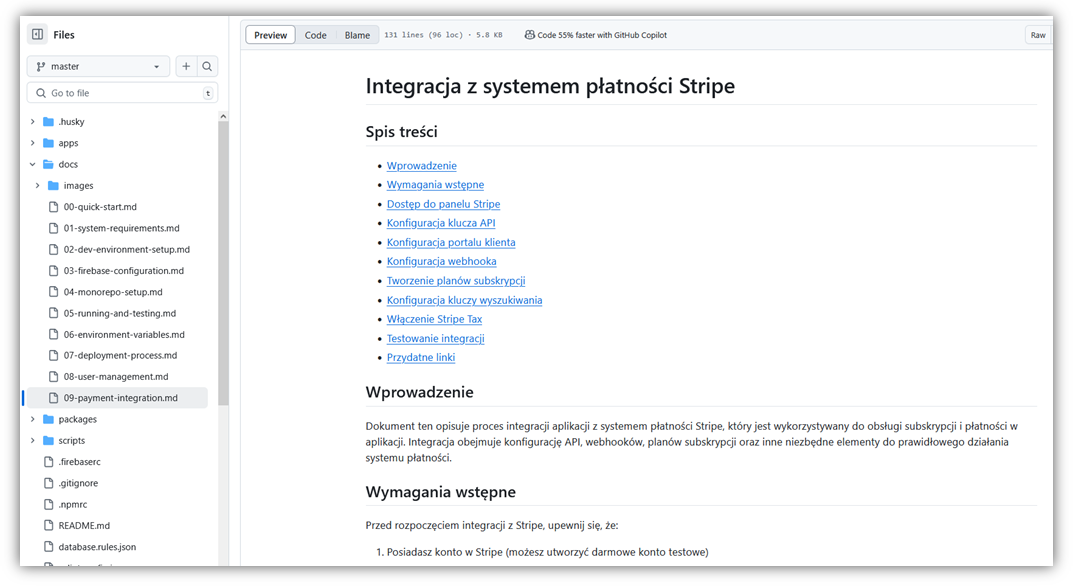The width and height of the screenshot is (1076, 587).
Task: Open 01-system-requirements.md in tree
Action: point(121,228)
